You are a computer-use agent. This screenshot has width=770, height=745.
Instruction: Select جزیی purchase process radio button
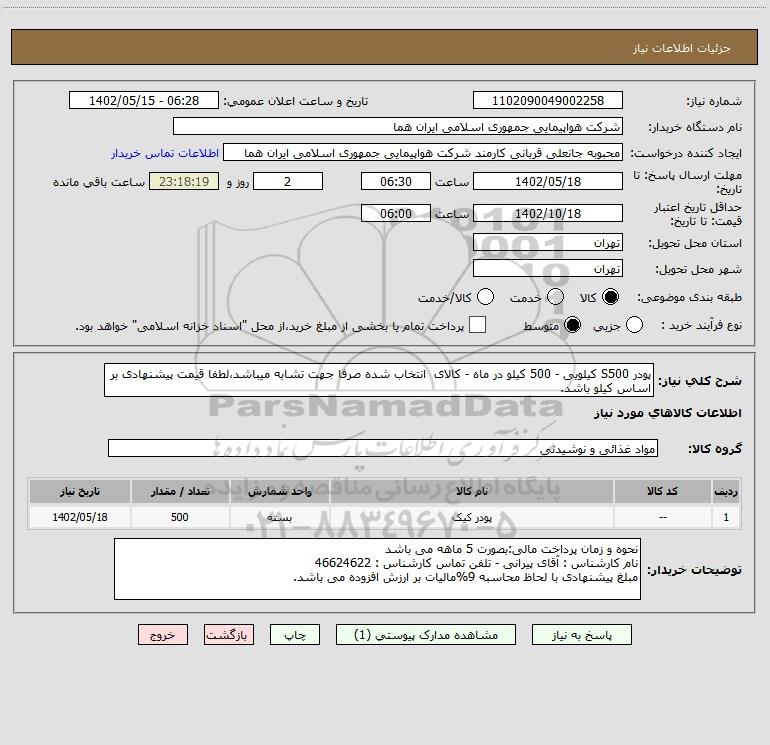634,325
